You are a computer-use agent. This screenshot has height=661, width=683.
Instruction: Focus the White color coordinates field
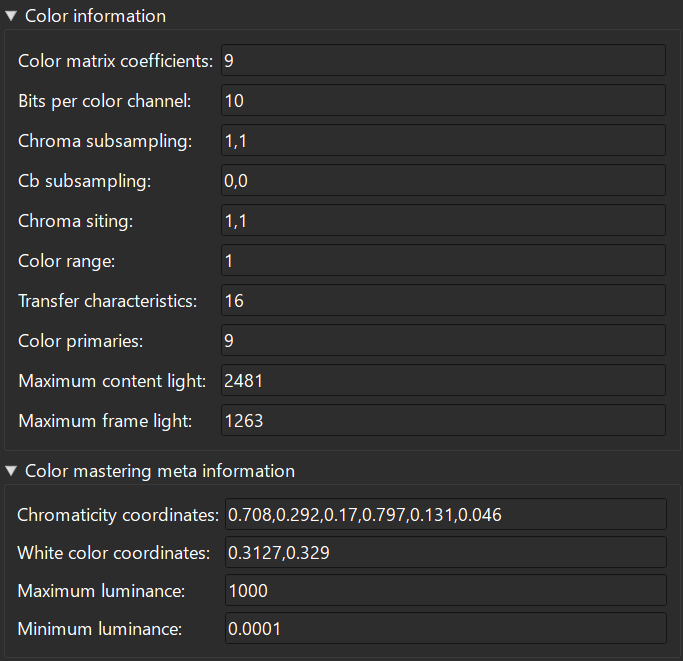pos(445,552)
